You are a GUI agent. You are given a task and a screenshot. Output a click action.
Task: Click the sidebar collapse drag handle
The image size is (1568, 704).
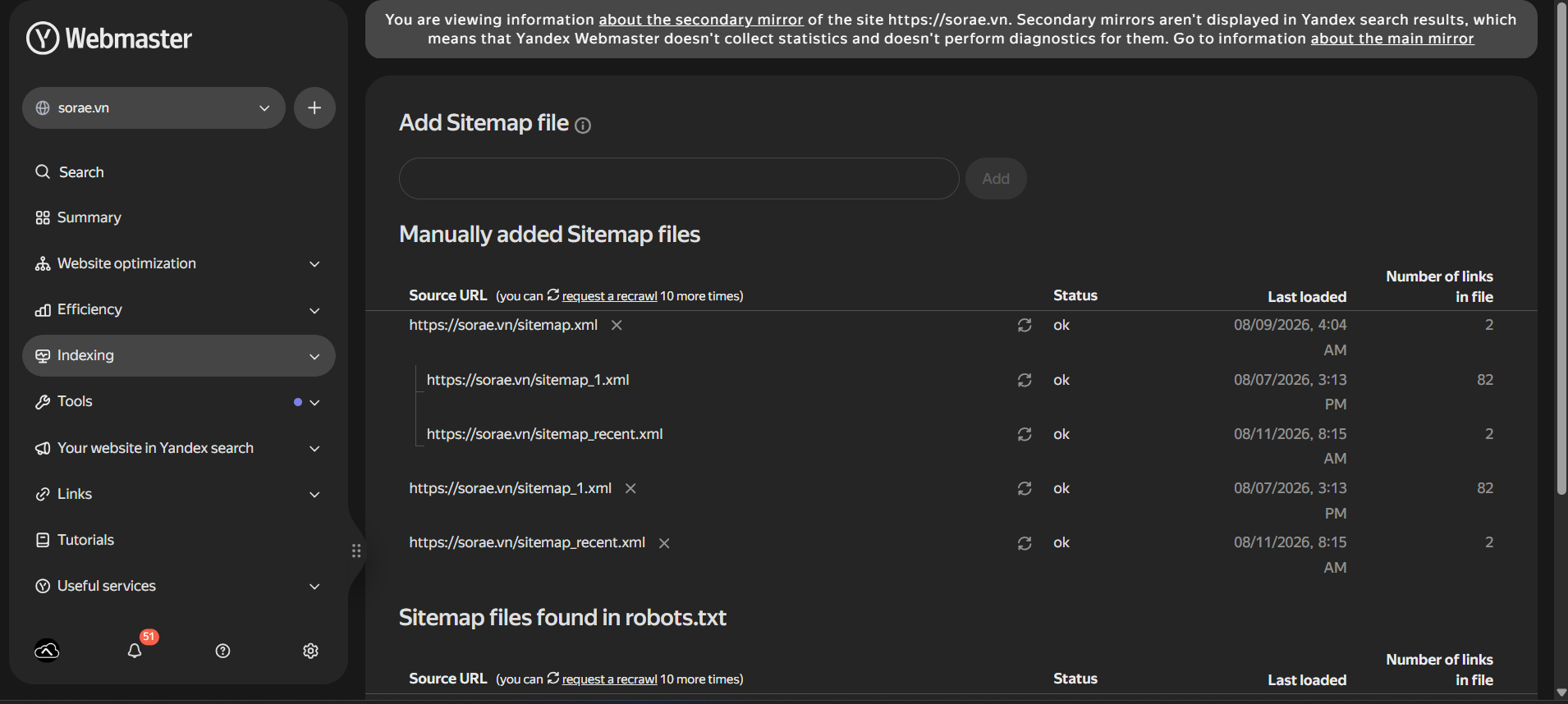[x=356, y=551]
